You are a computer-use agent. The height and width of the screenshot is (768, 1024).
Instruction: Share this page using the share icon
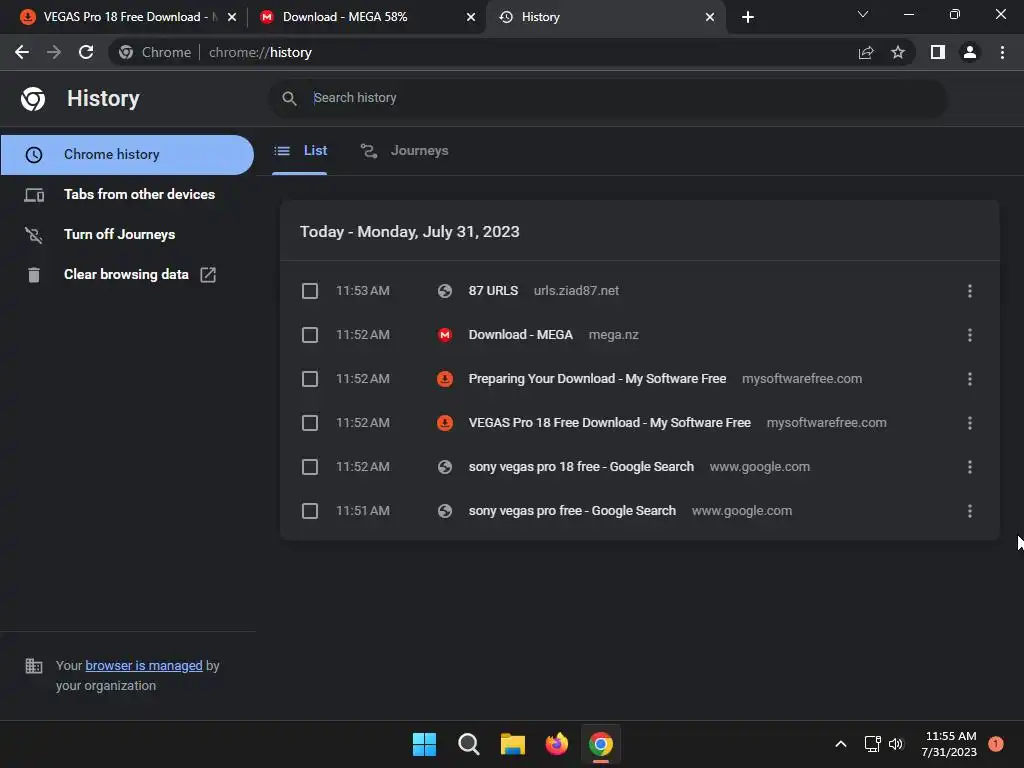coord(866,52)
